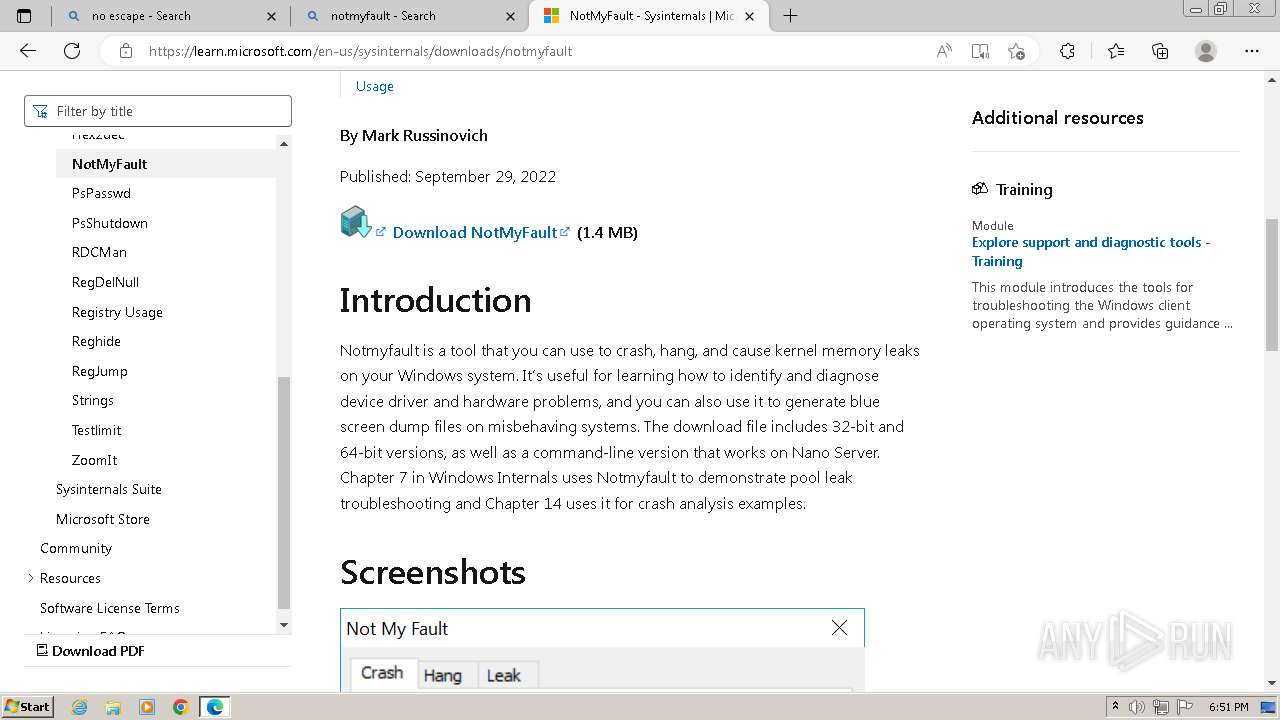Open the volume speaker tray icon
The image size is (1280, 720).
coord(1139,707)
